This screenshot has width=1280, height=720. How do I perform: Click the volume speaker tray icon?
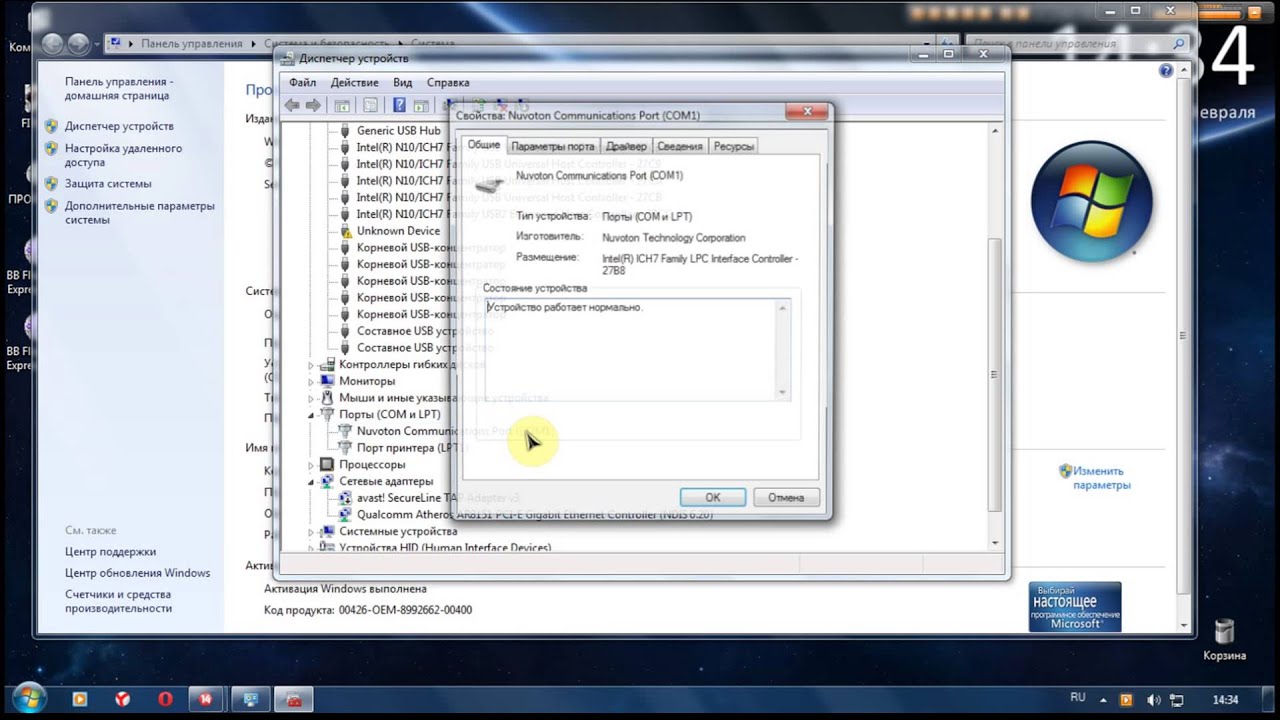point(1153,700)
